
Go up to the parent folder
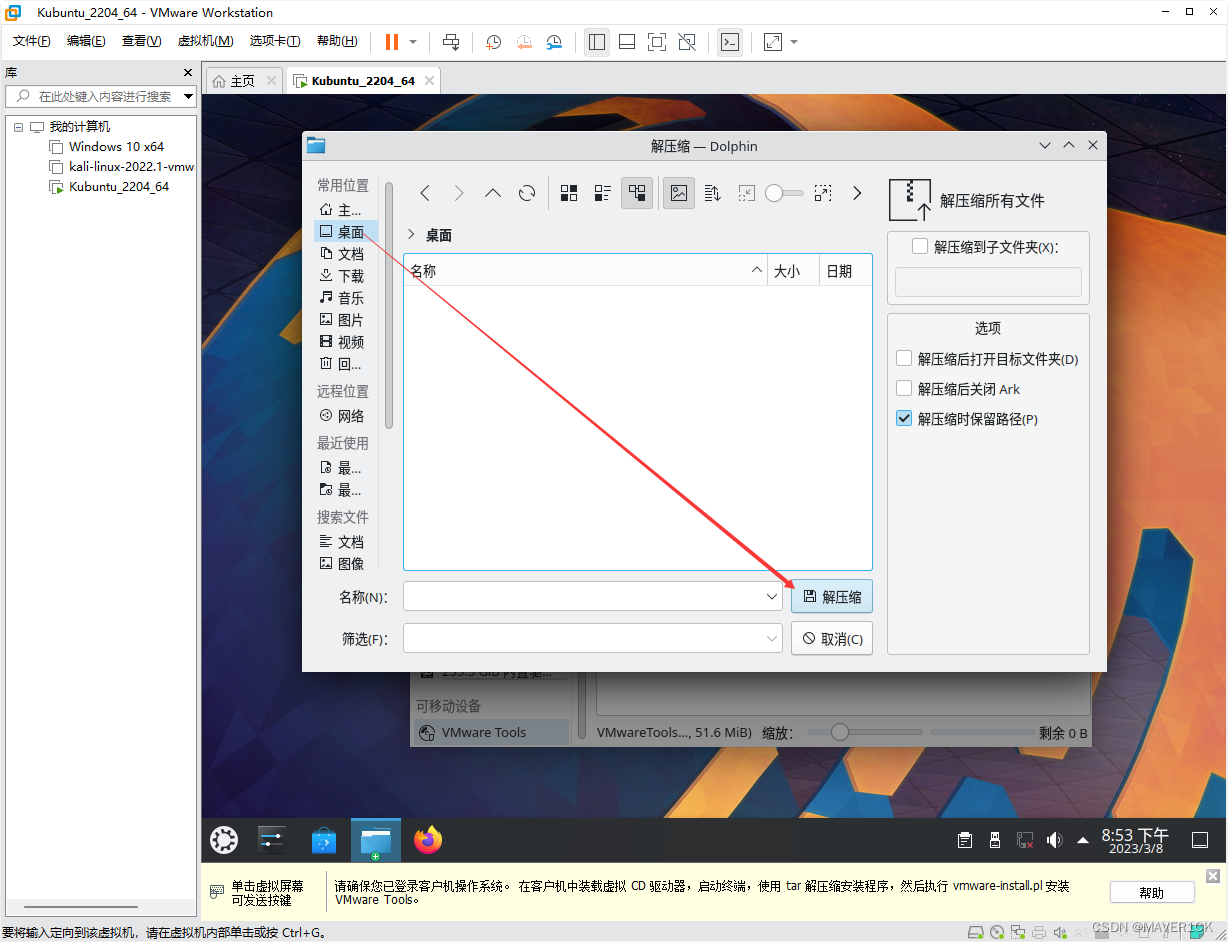tap(492, 193)
